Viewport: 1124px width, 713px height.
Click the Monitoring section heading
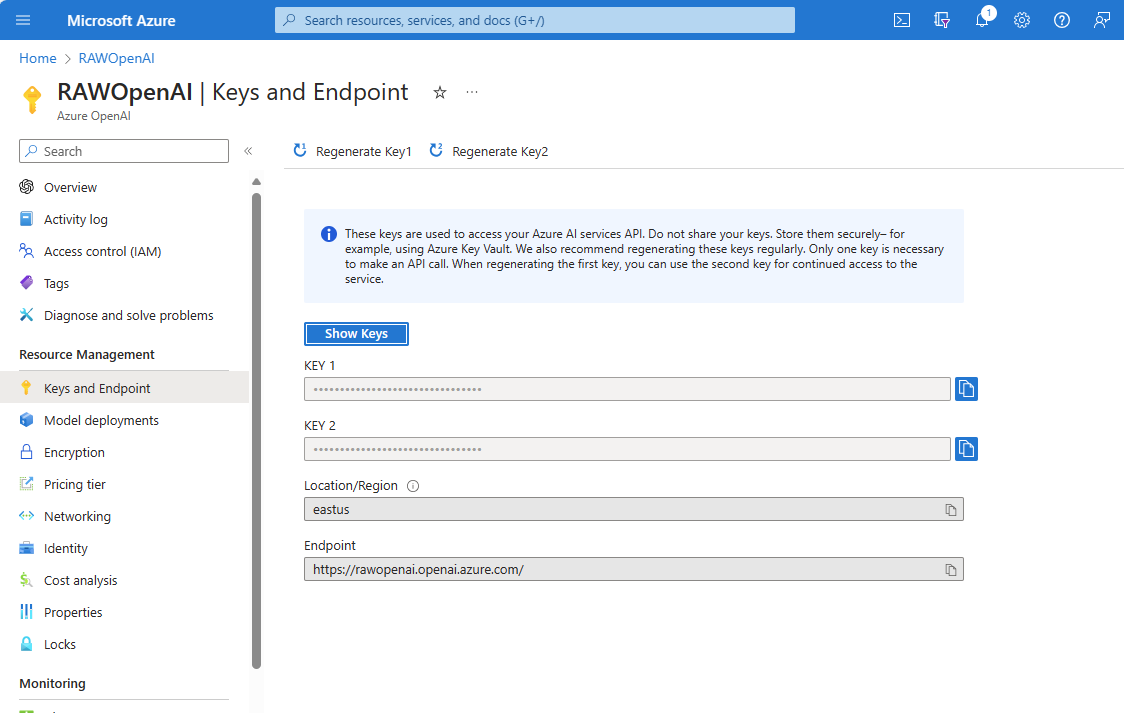(52, 684)
